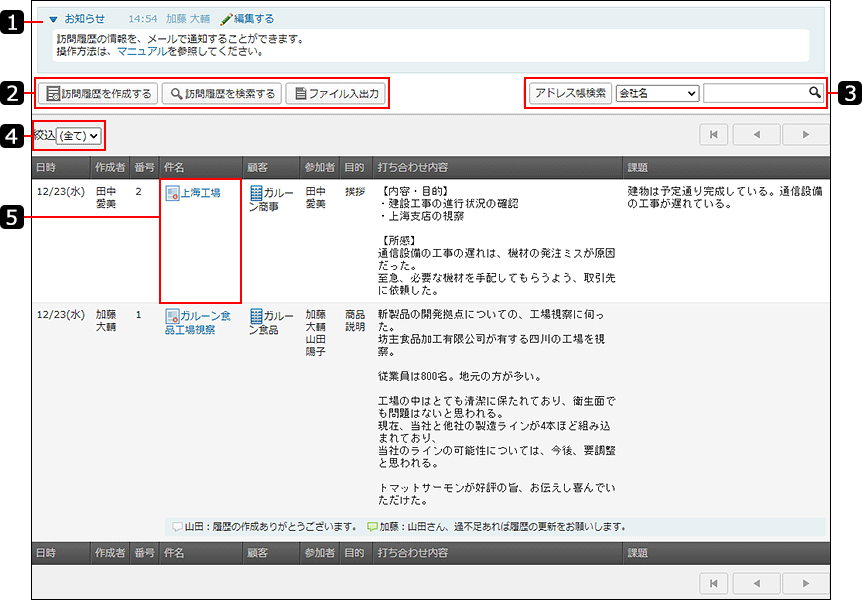The image size is (862, 600).
Task: Click the building icon beside ガルーン食品
Action: (256, 316)
